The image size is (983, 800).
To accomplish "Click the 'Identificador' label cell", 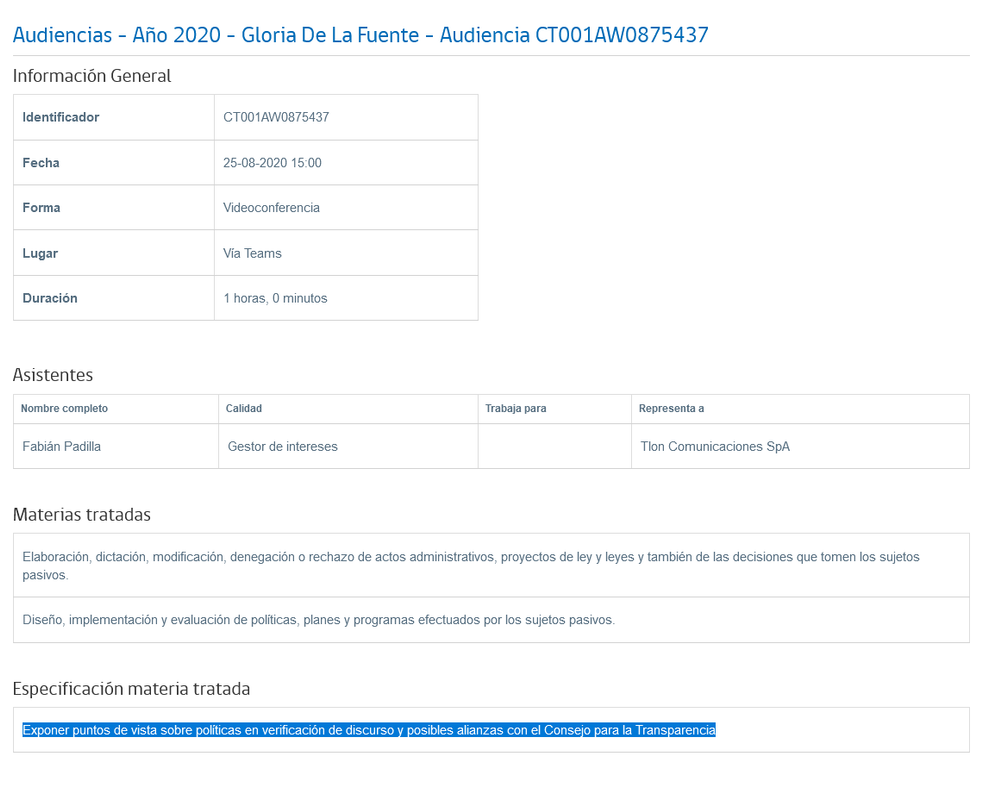I will [114, 117].
